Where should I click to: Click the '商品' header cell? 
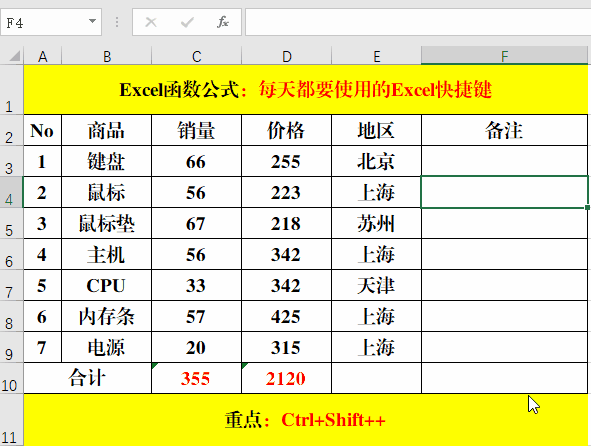coord(107,130)
